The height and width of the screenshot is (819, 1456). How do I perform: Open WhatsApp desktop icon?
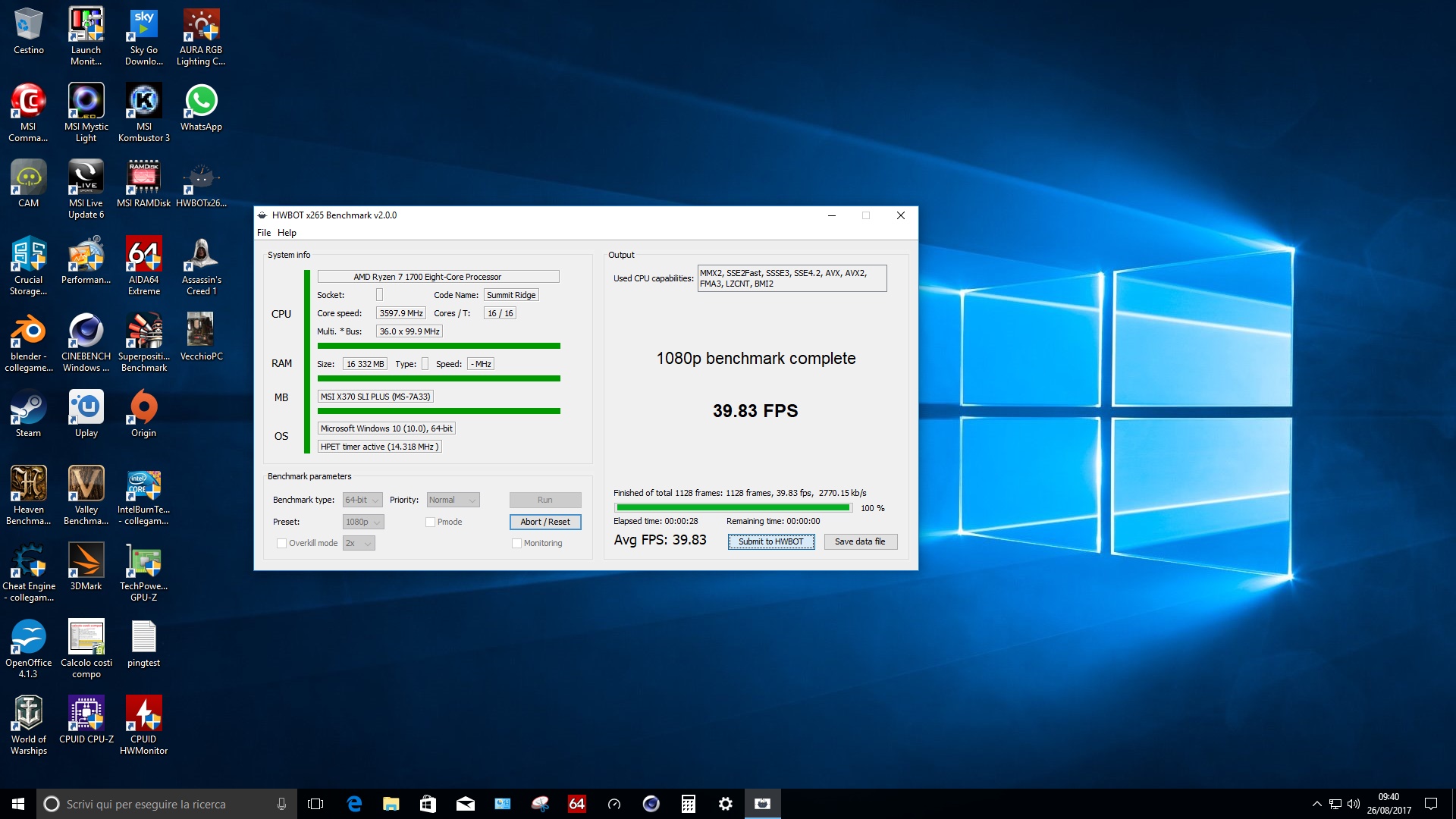201,108
